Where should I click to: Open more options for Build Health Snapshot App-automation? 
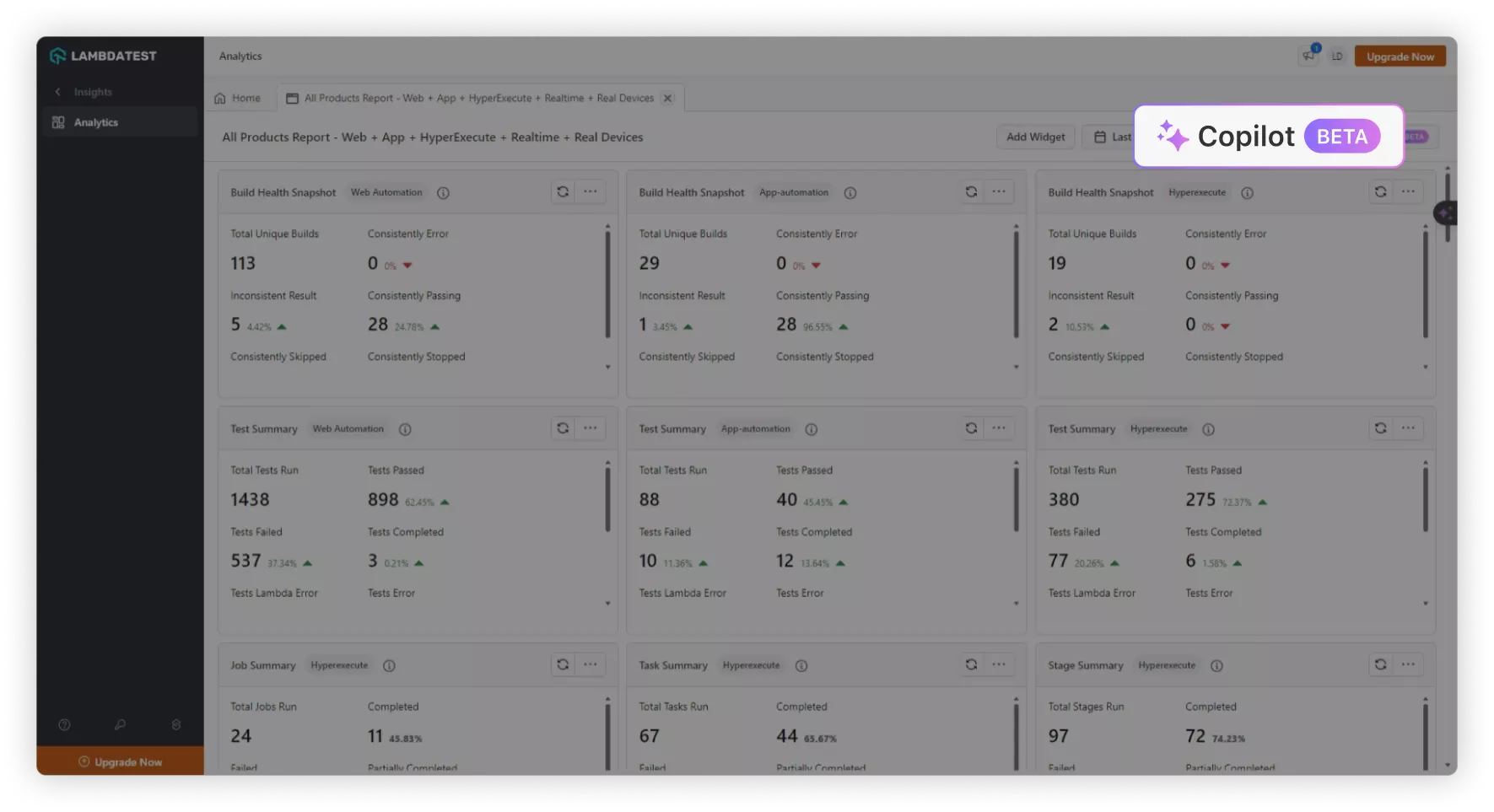coord(999,192)
